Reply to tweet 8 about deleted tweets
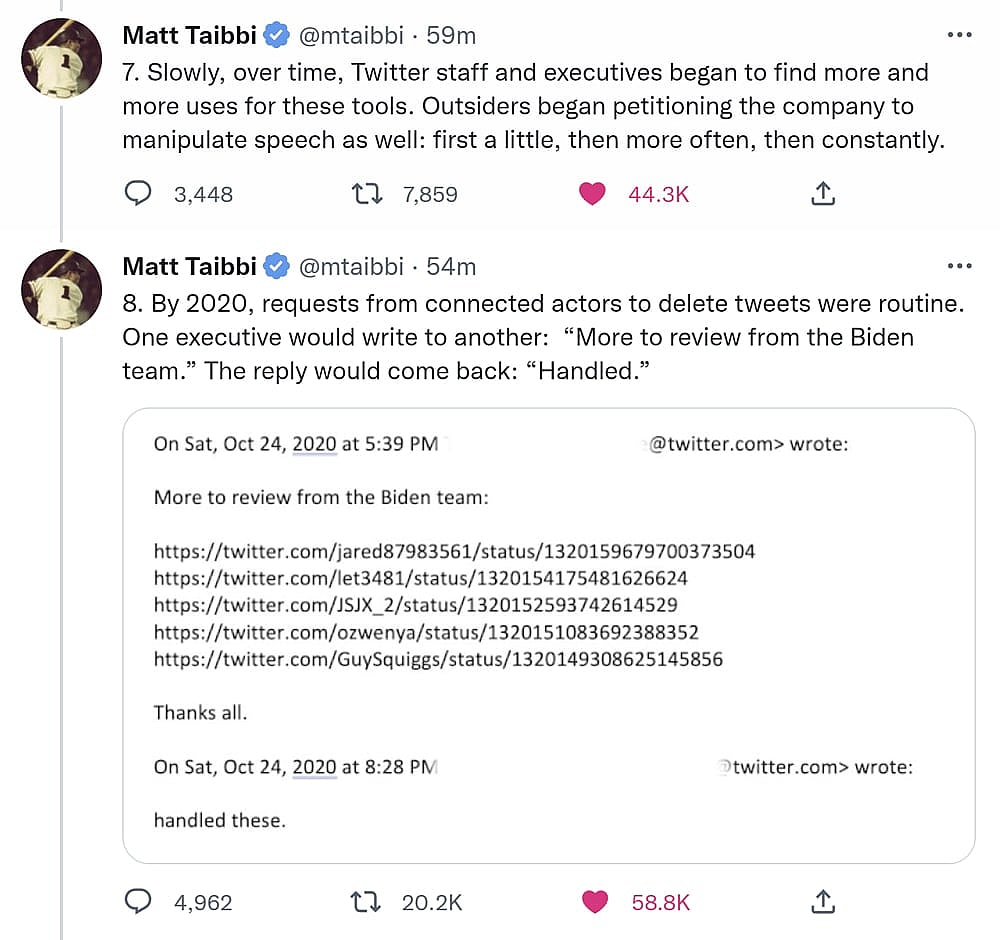The width and height of the screenshot is (1000, 940). [139, 901]
